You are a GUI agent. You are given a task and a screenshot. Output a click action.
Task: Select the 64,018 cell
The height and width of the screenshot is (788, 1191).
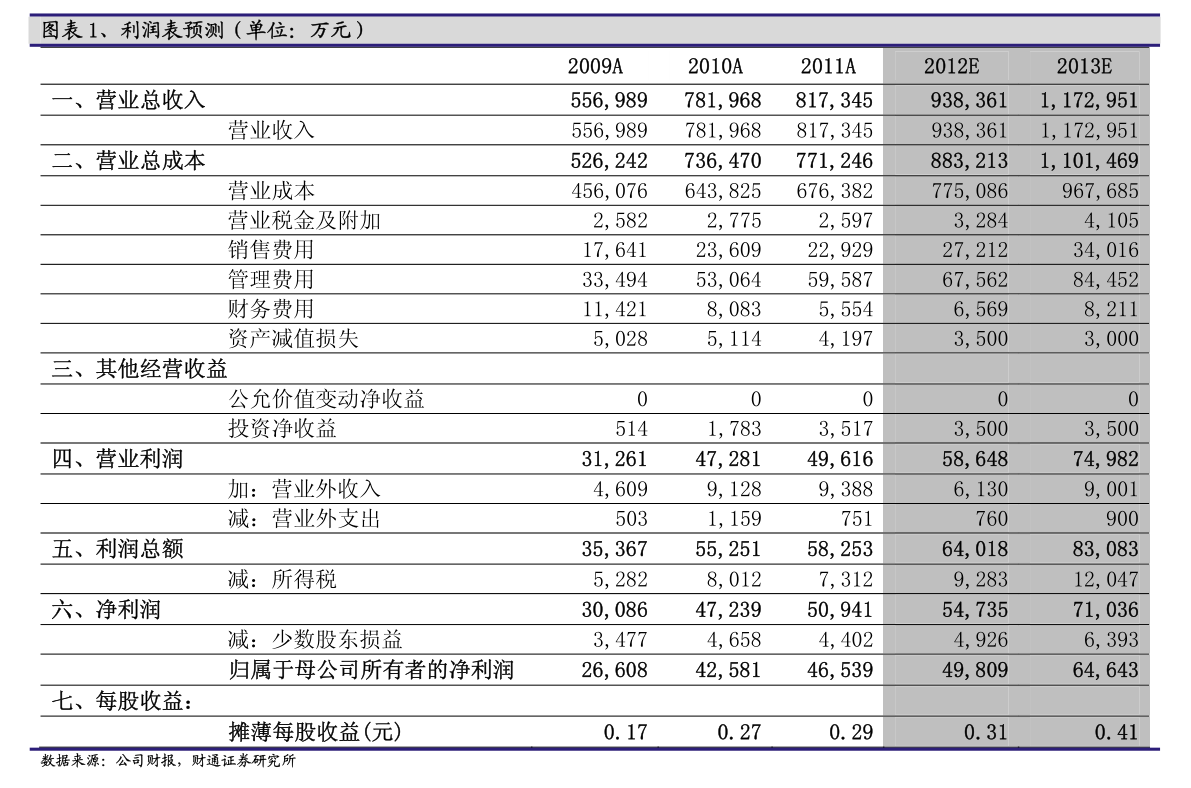point(974,550)
